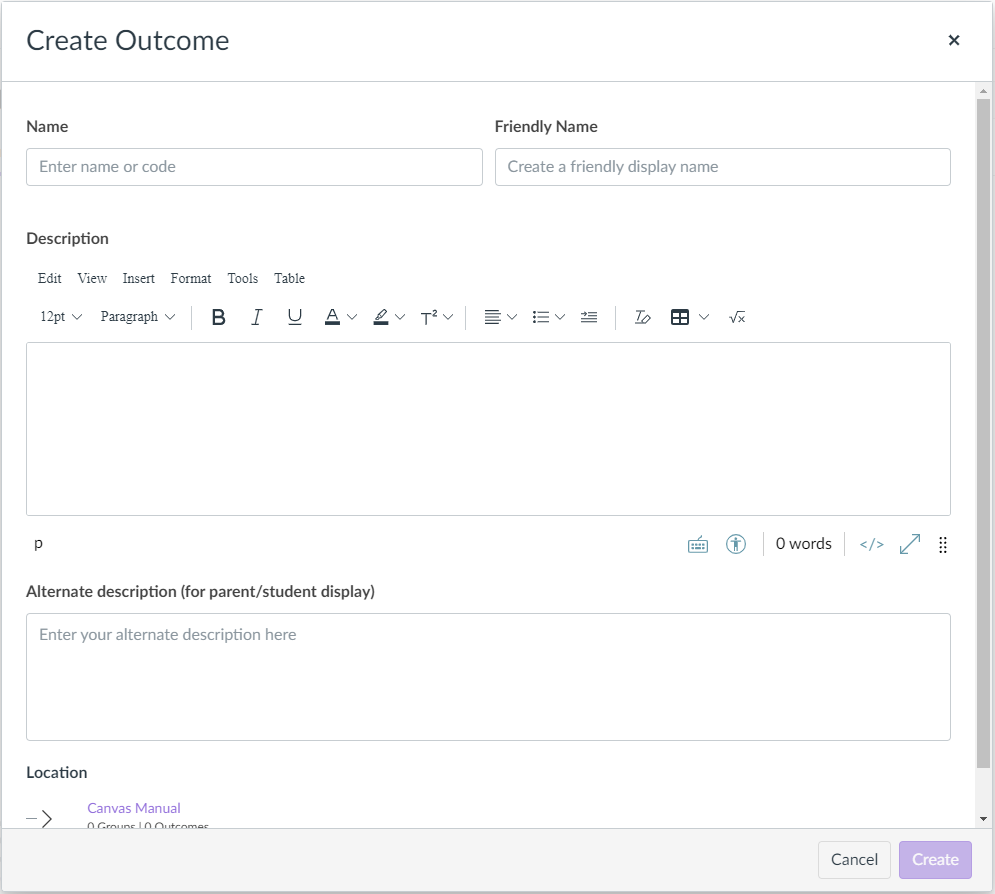Apply underline formatting

click(295, 317)
